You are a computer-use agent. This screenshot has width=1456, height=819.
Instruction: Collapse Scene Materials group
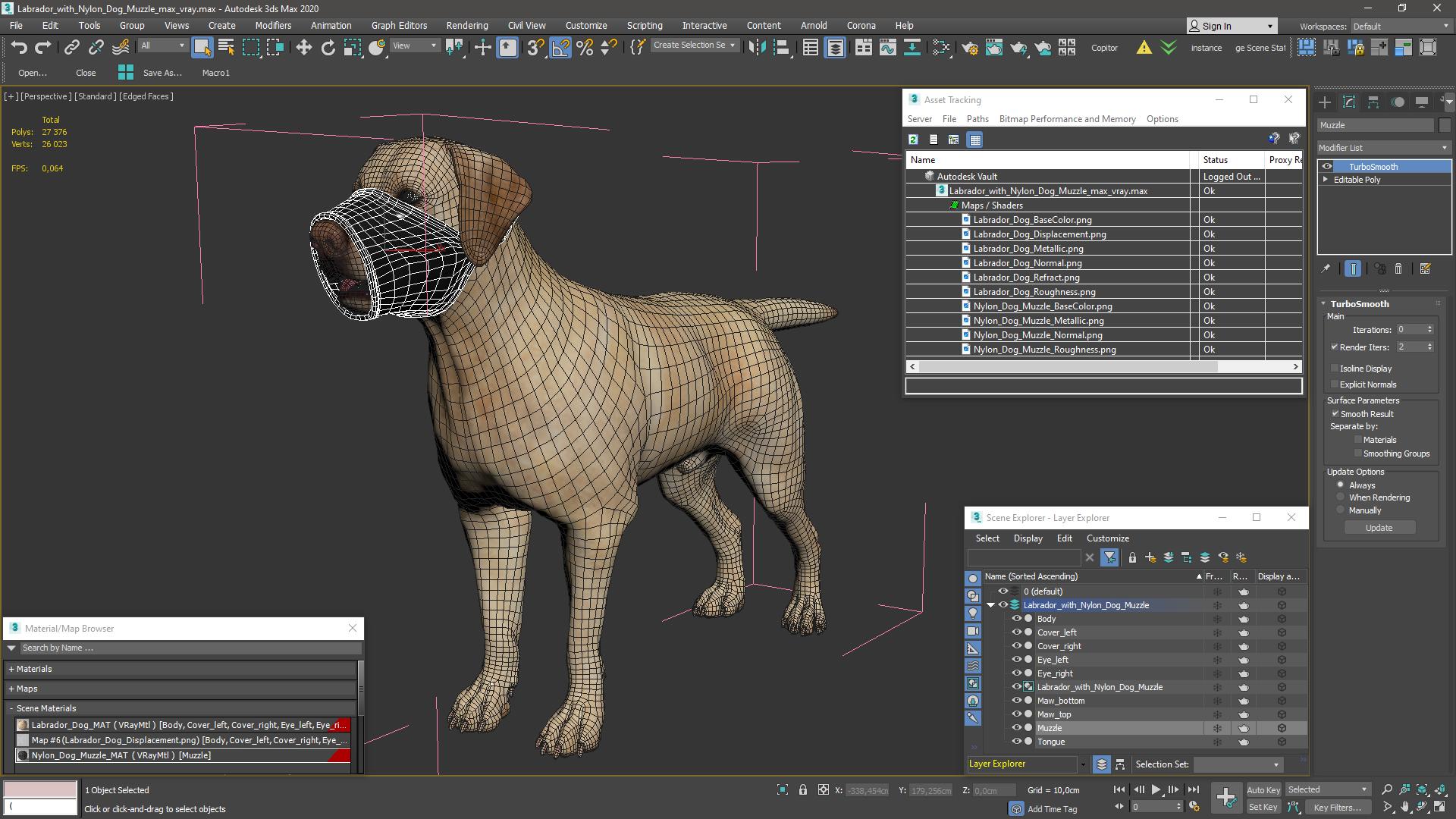coord(11,708)
